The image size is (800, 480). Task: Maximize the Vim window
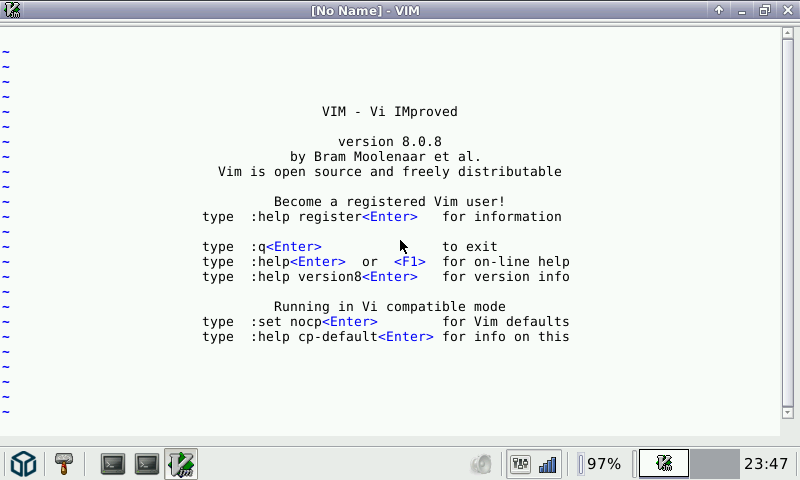click(764, 10)
